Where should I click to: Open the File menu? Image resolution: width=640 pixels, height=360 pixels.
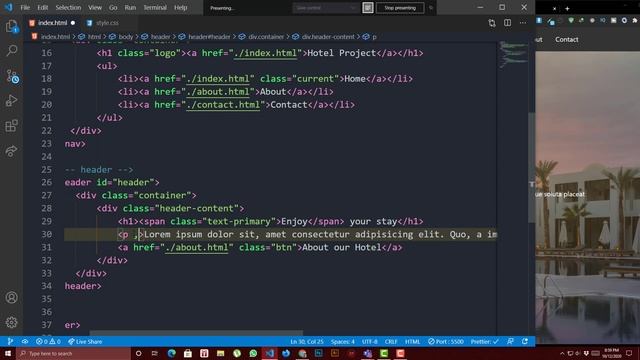tap(25, 7)
